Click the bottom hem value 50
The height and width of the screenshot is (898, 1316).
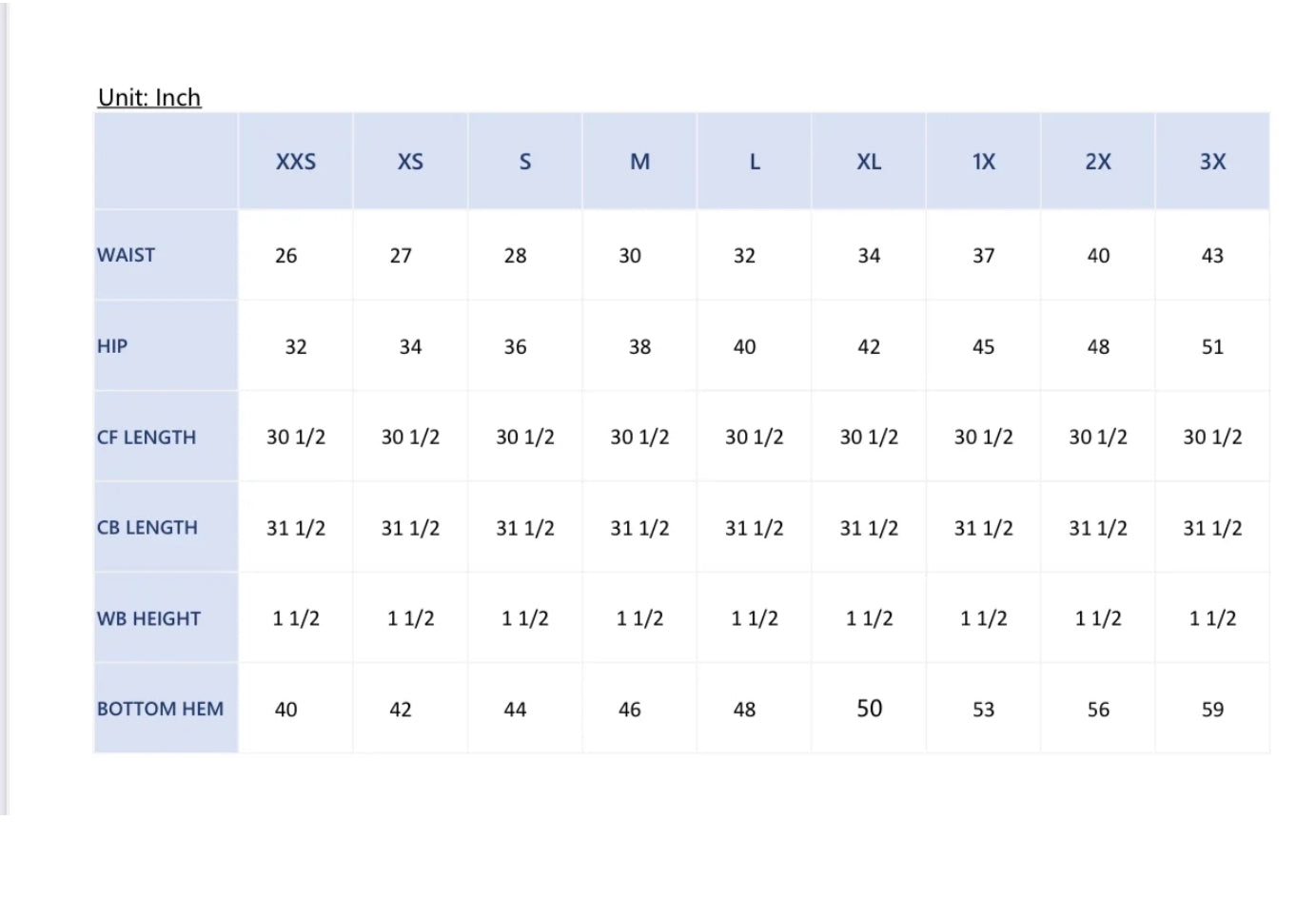[x=869, y=709]
